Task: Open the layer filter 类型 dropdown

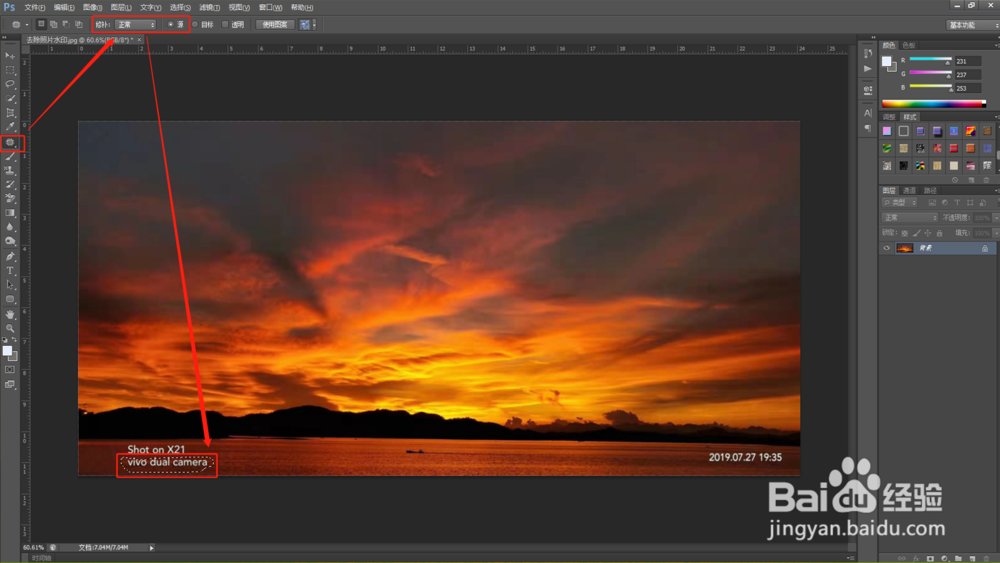Action: click(900, 202)
